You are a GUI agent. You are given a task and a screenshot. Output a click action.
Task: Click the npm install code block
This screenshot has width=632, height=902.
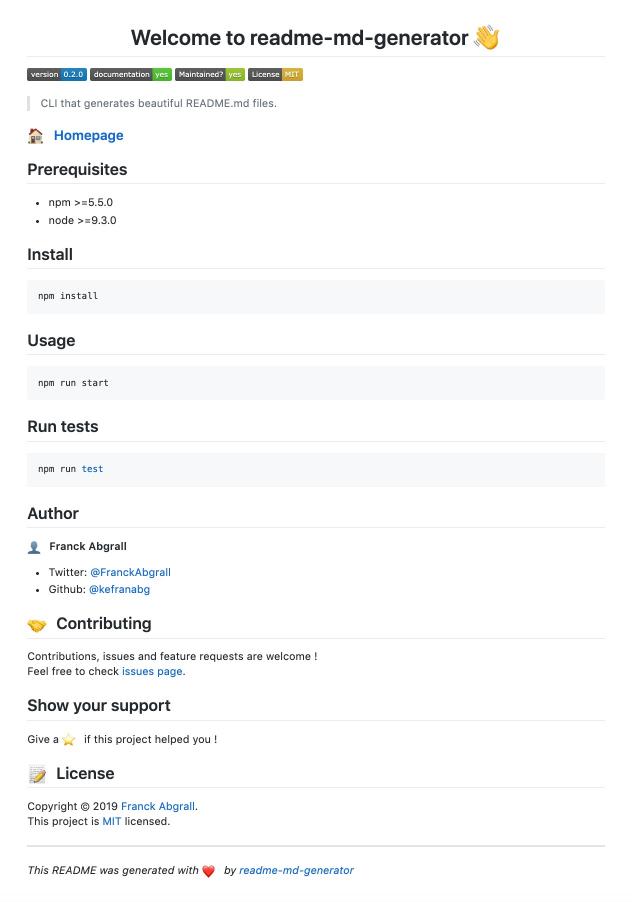[315, 296]
